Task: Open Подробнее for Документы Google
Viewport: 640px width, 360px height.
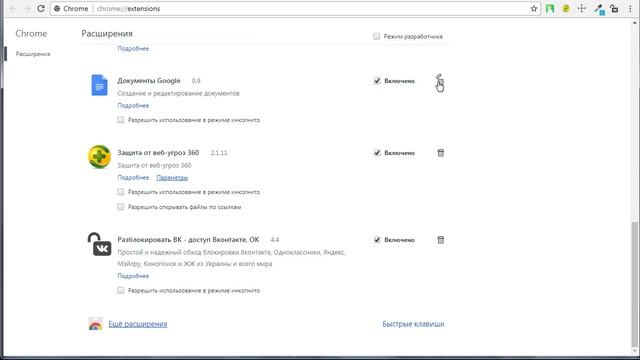Action: (x=133, y=105)
